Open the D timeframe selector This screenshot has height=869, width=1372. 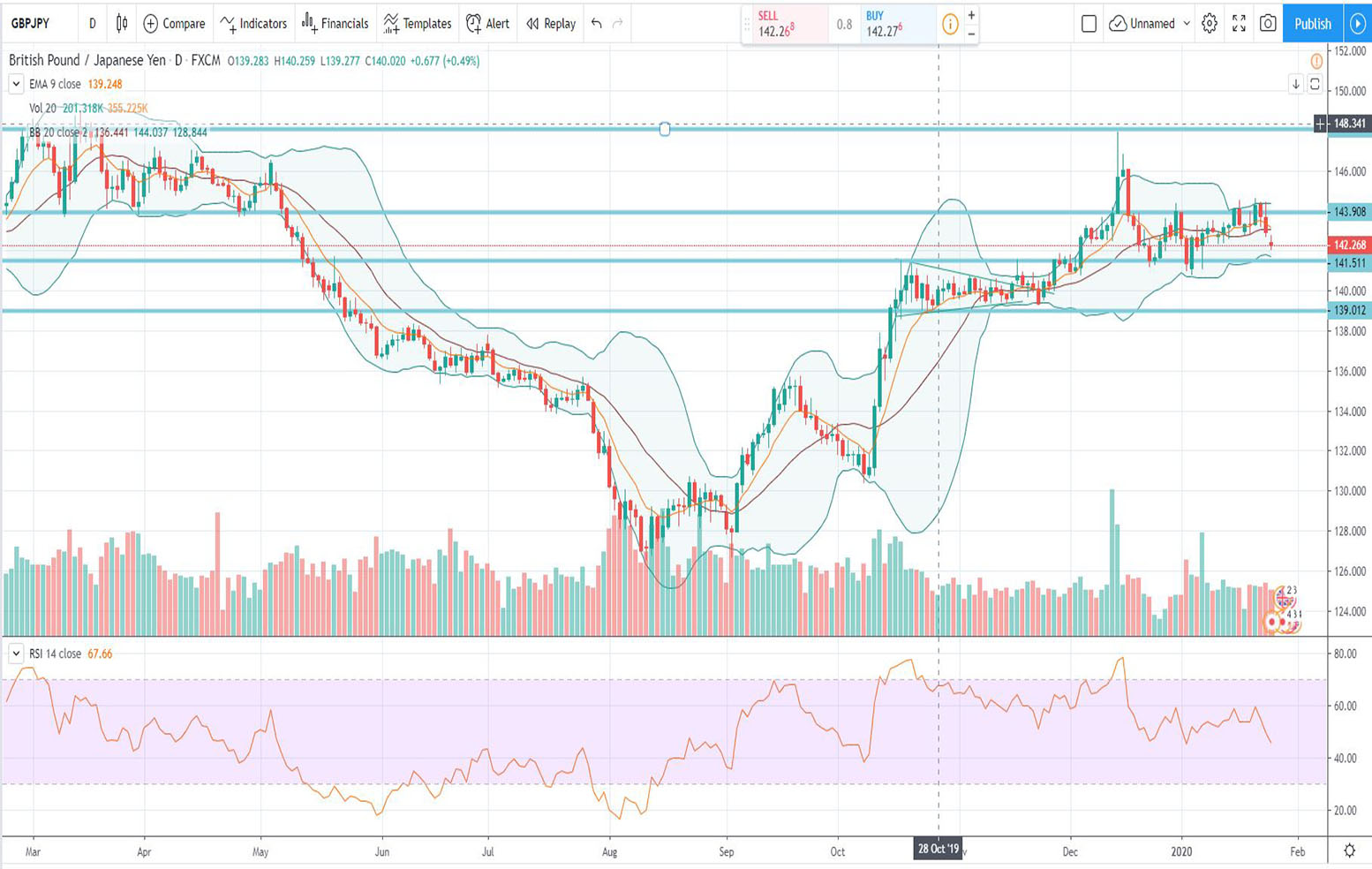click(x=92, y=24)
